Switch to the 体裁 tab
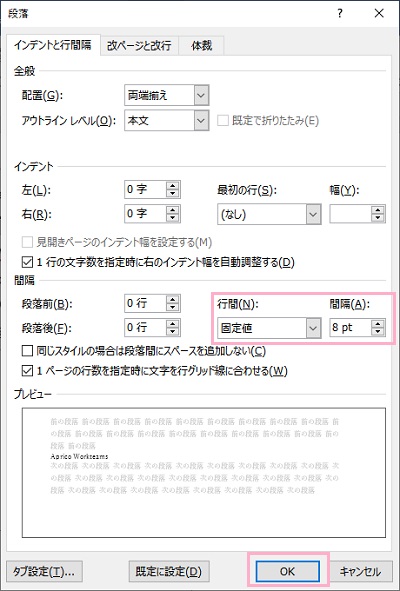This screenshot has width=400, height=591. [x=201, y=46]
